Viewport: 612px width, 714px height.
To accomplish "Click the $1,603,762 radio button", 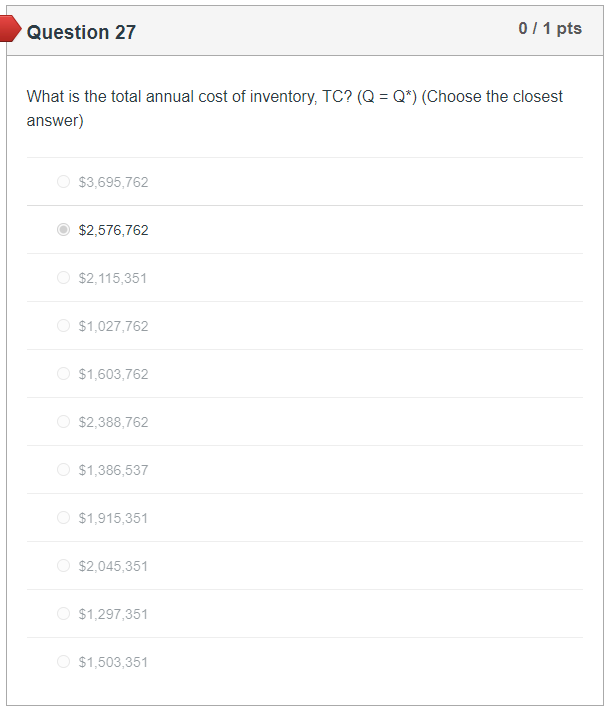I will tap(64, 374).
